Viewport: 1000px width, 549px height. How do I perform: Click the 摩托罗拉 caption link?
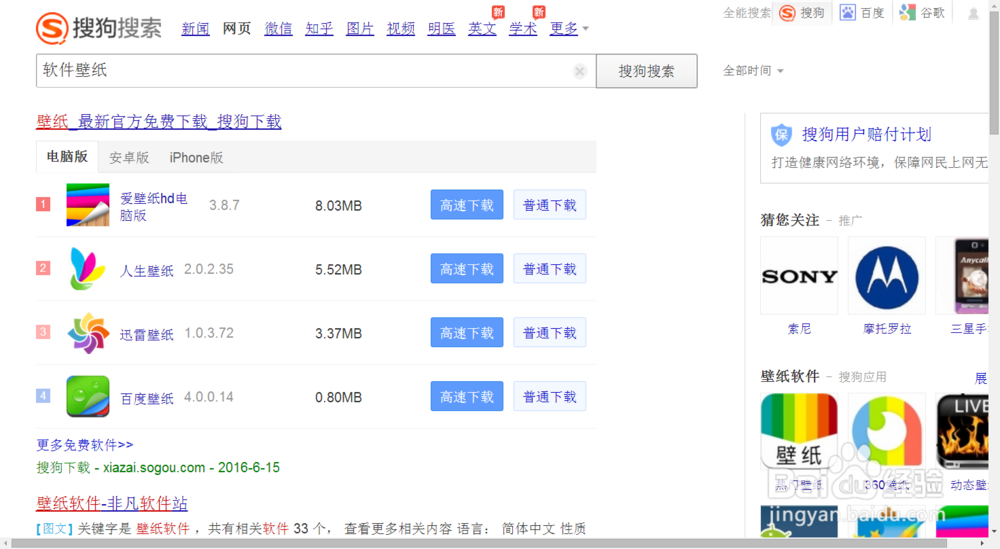pos(886,328)
